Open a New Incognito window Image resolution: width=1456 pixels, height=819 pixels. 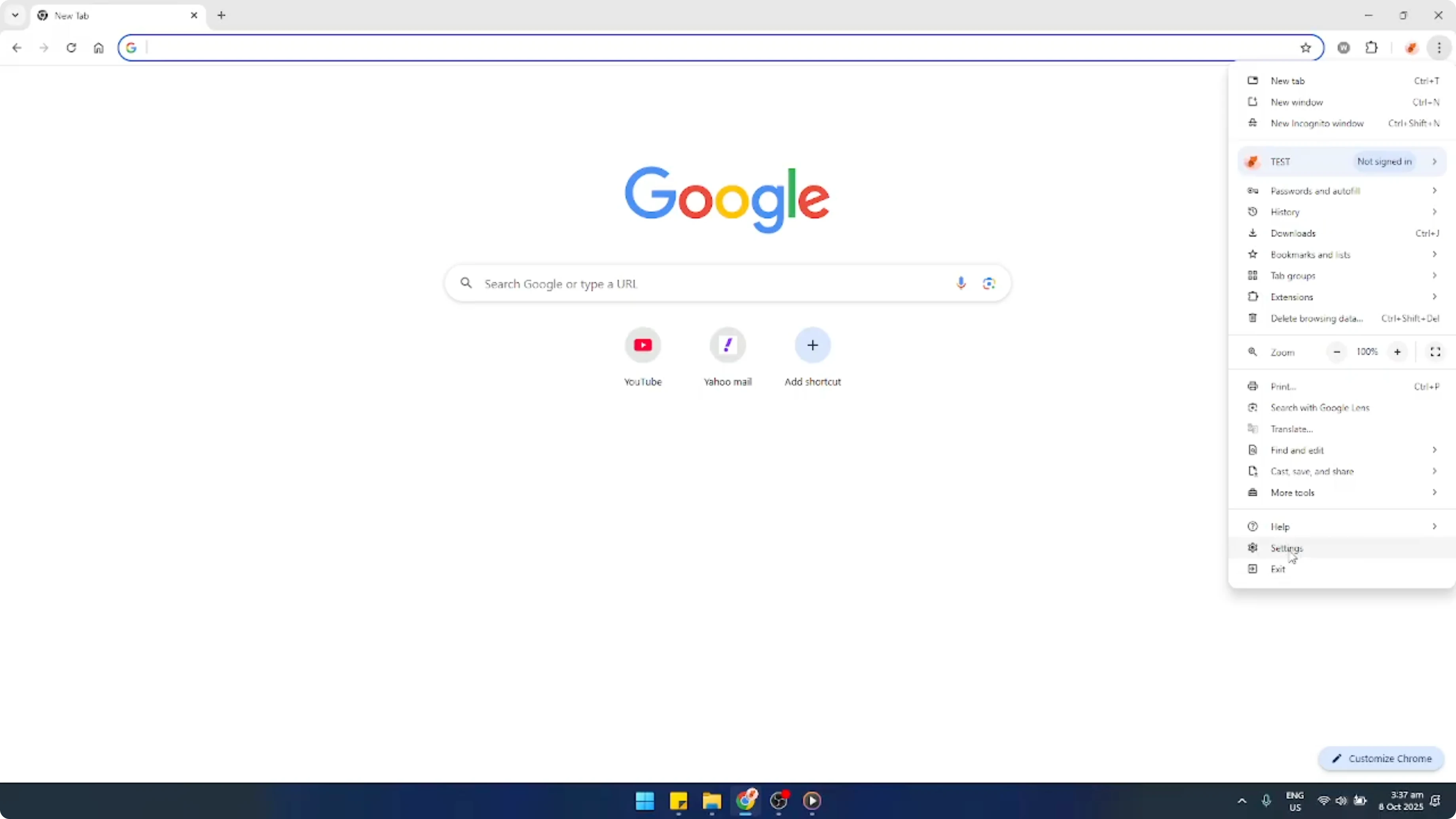coord(1342,123)
